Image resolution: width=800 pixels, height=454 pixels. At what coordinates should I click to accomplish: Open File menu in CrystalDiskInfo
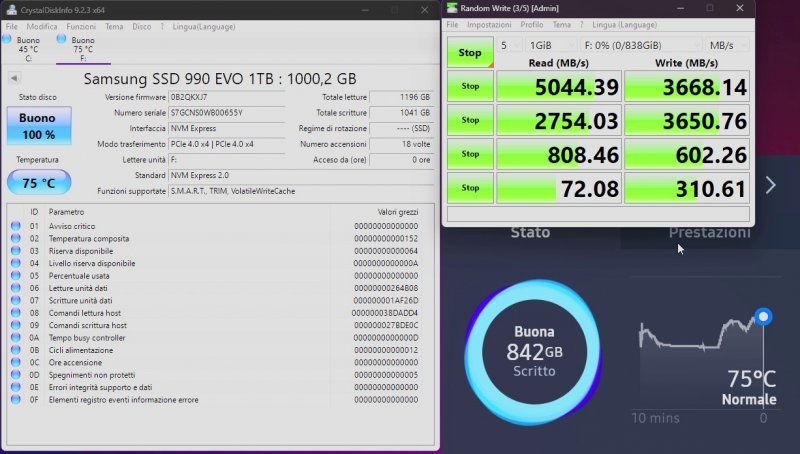pos(11,27)
